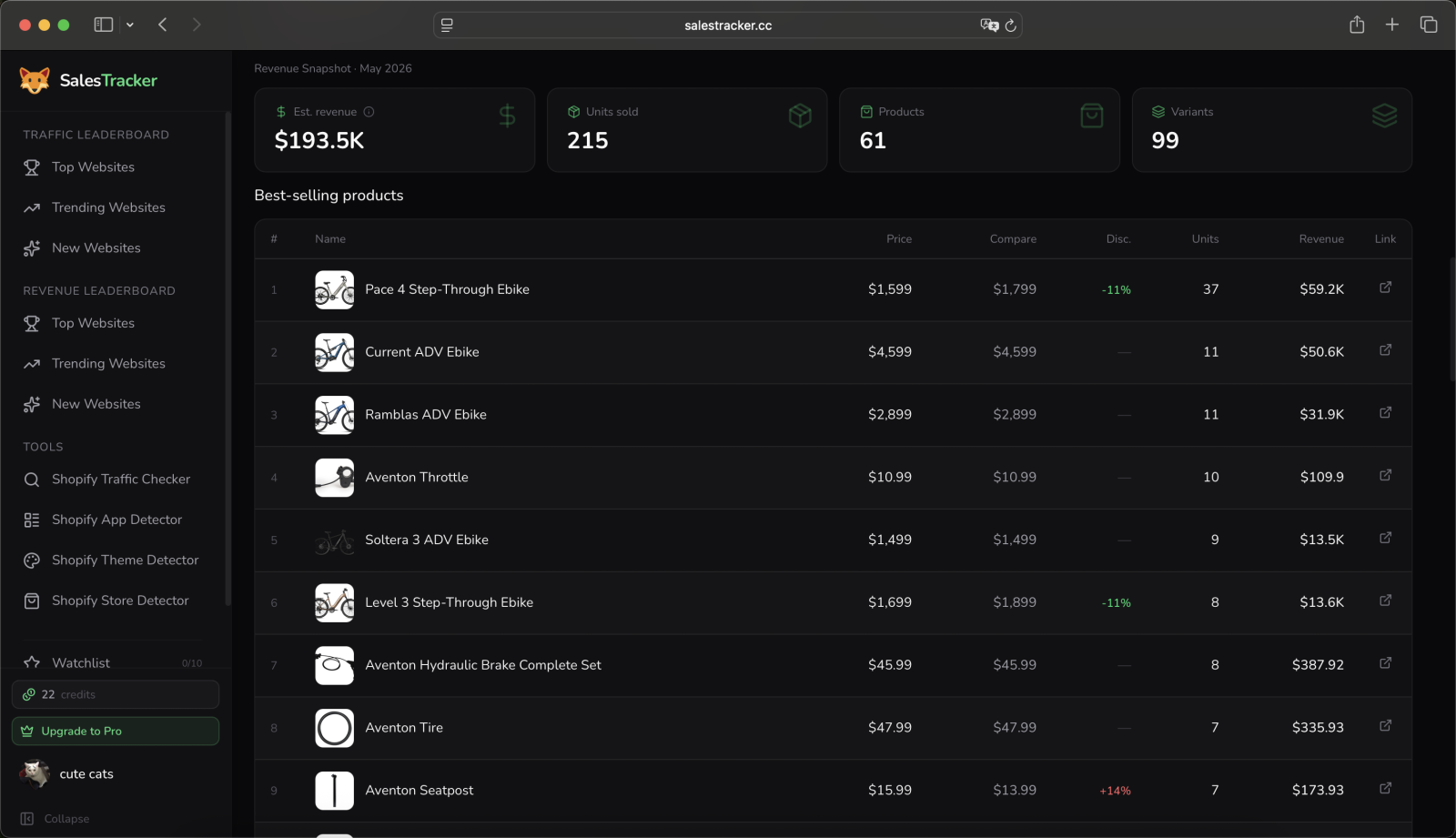Click the Upgrade to Pro button
Viewport: 1456px width, 838px height.
pyautogui.click(x=116, y=731)
